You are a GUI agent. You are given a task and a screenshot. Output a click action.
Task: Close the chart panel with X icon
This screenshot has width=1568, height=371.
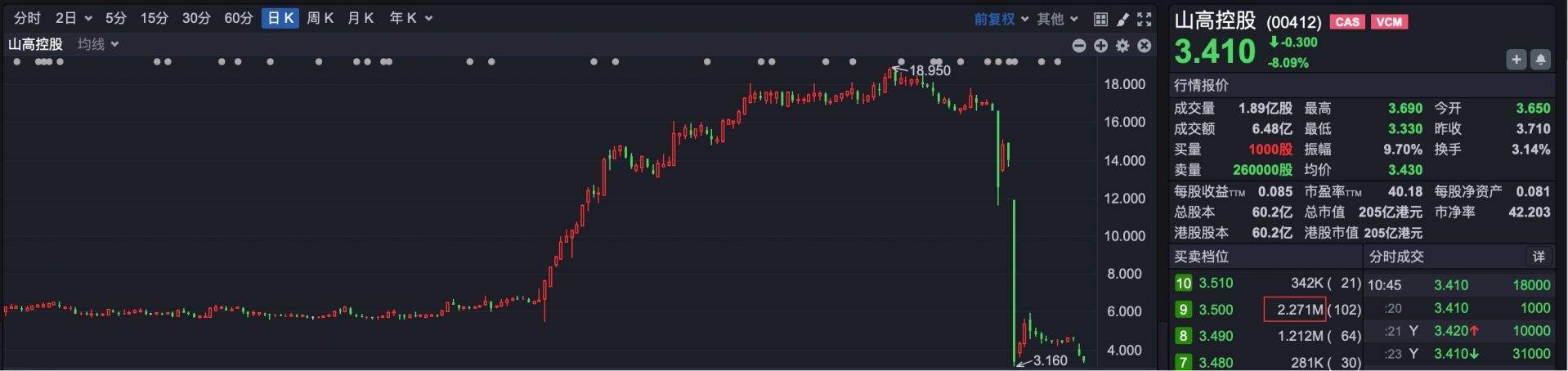pyautogui.click(x=1145, y=46)
